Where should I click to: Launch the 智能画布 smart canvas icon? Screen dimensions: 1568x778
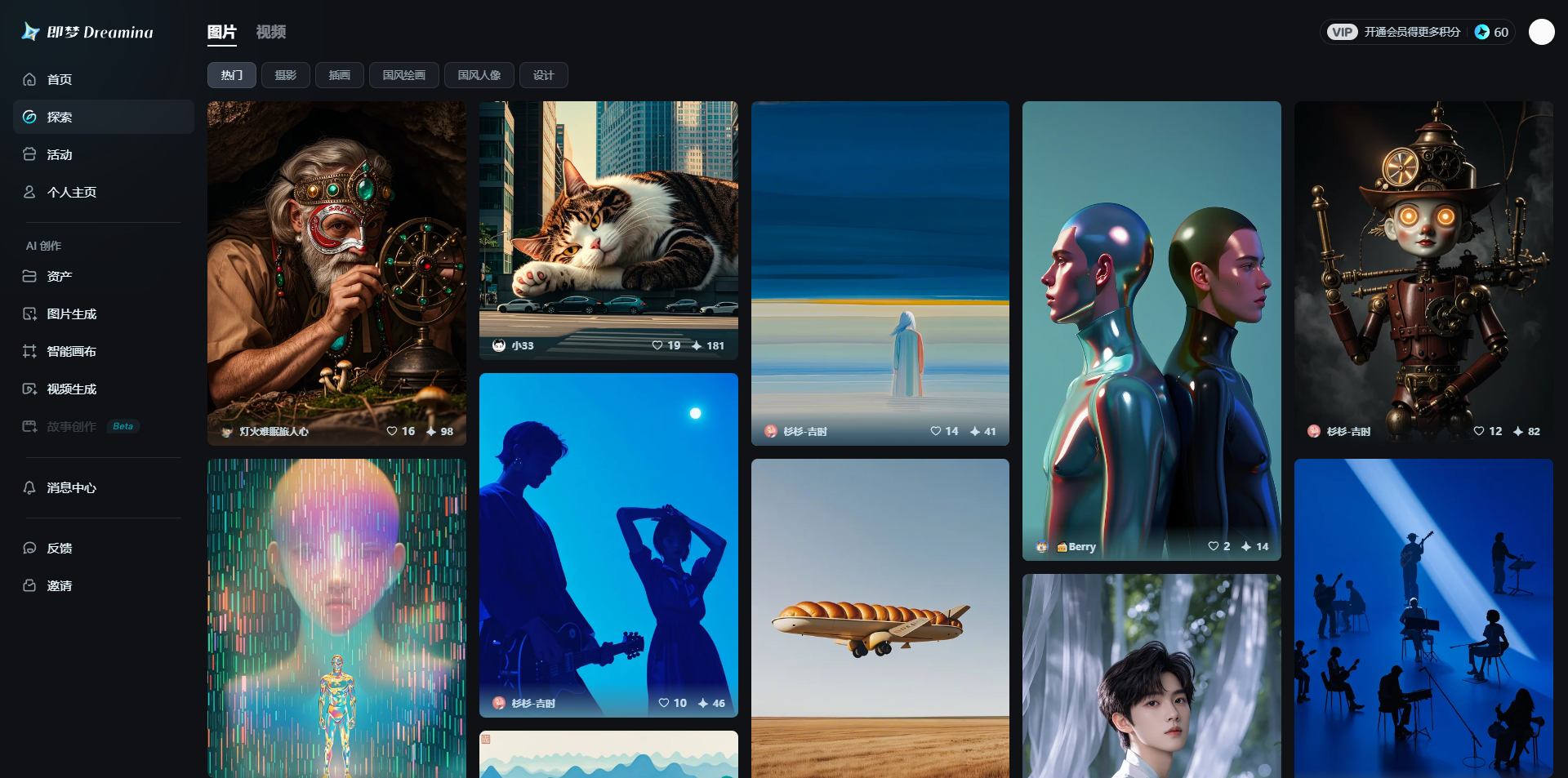pyautogui.click(x=29, y=351)
